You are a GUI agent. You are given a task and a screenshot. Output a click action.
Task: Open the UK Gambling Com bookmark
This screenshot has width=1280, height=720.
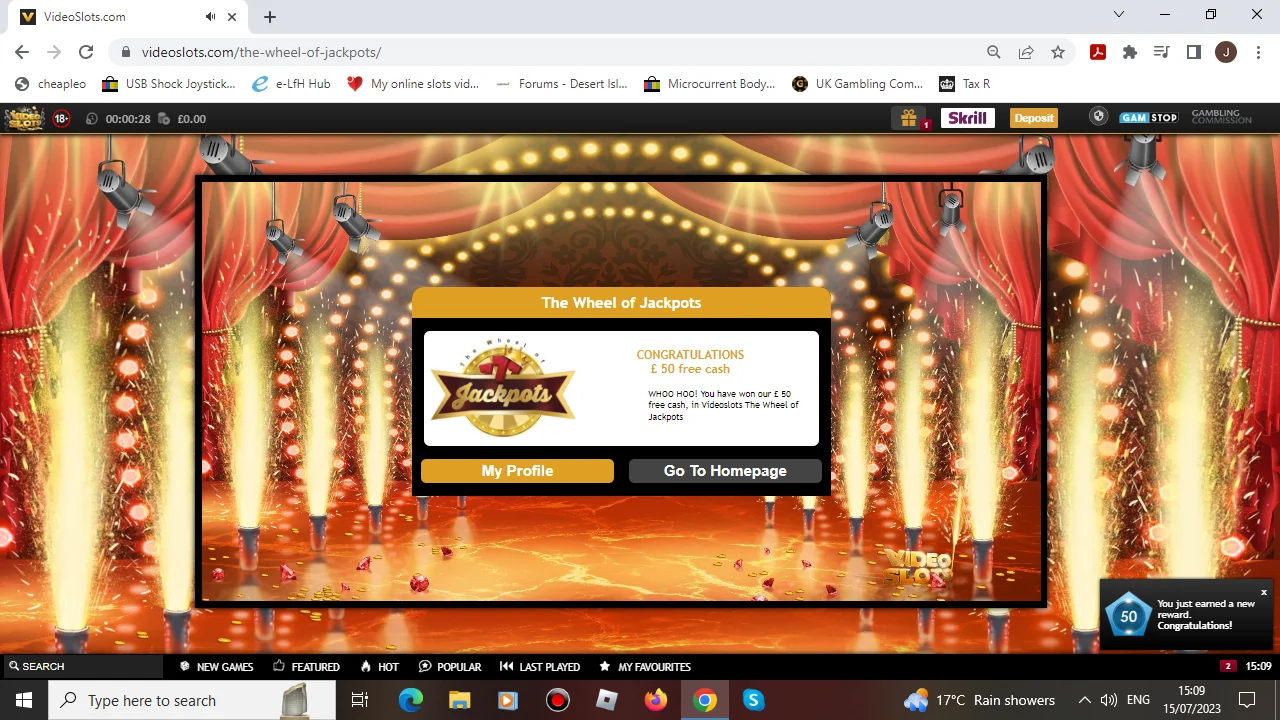point(858,84)
